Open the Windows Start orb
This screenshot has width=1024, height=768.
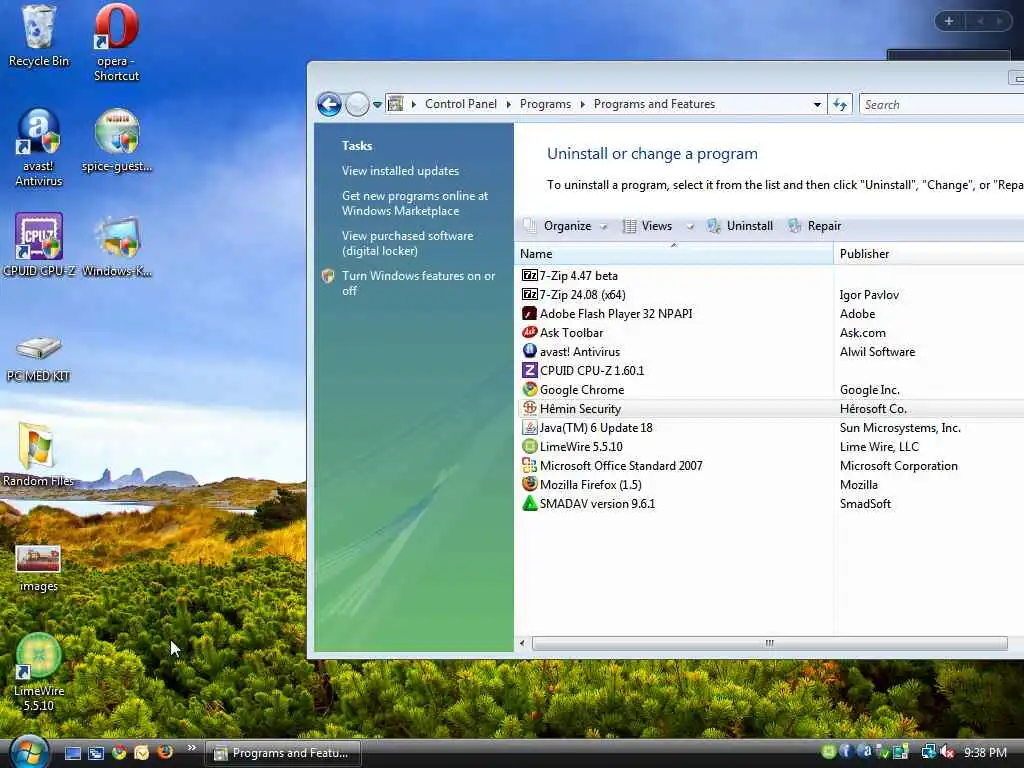point(29,752)
